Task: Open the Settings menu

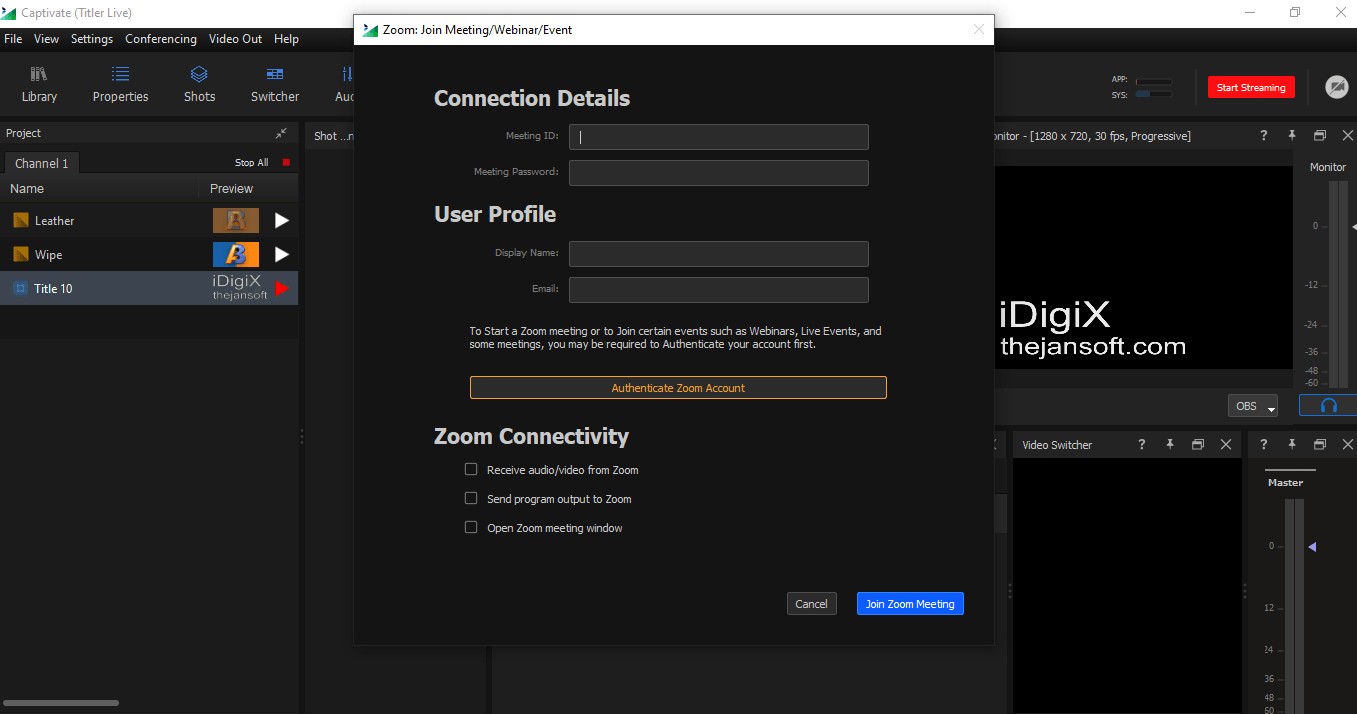Action: [92, 39]
